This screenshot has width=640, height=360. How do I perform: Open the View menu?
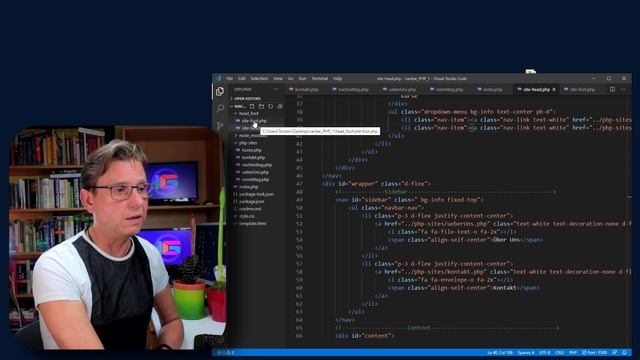pyautogui.click(x=278, y=78)
